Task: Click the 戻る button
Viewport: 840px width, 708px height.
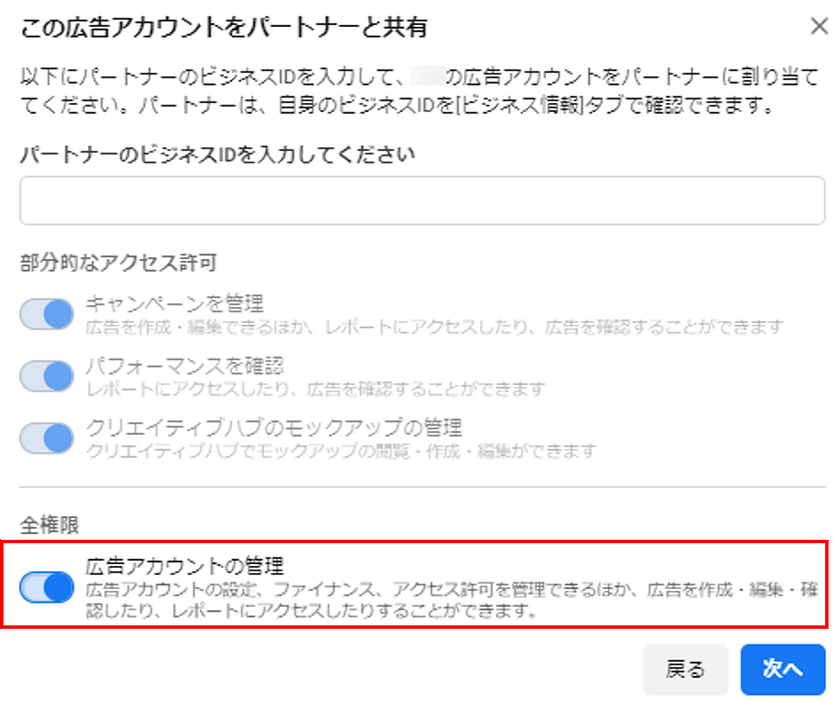Action: pos(685,669)
